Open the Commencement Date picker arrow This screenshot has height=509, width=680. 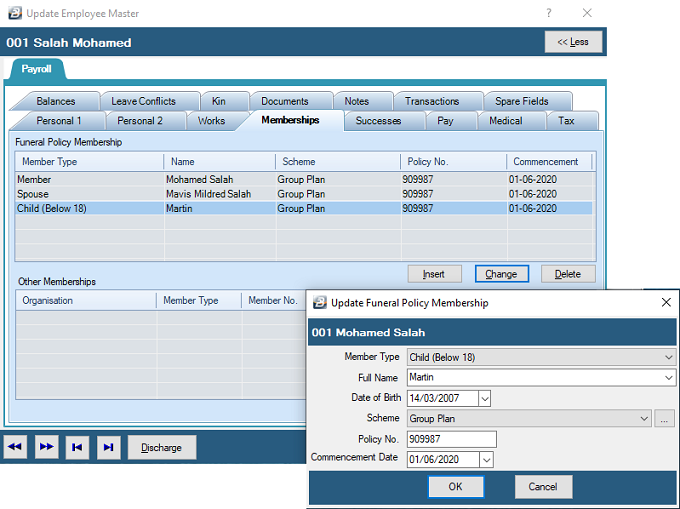tap(487, 460)
